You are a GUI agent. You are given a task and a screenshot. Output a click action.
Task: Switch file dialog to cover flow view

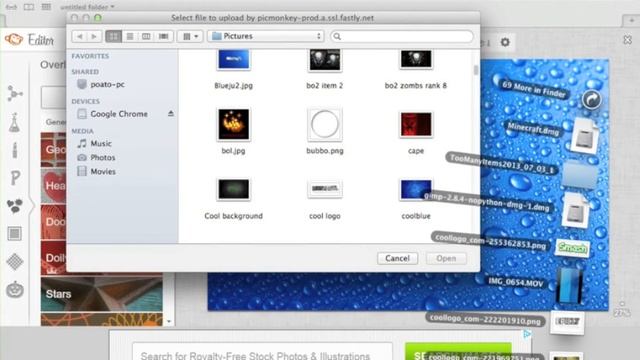click(164, 36)
